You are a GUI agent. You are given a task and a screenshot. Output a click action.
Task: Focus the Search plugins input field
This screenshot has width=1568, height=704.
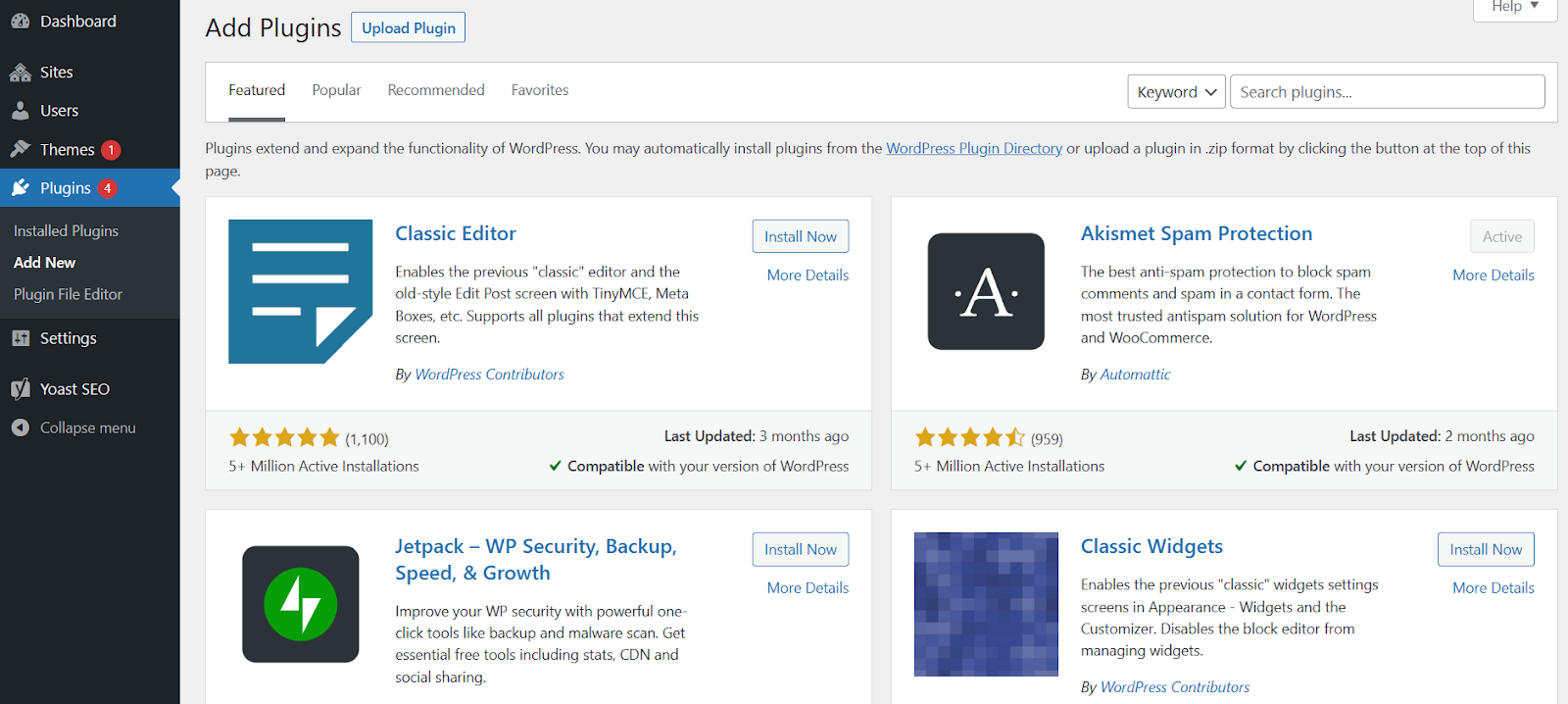point(1387,92)
